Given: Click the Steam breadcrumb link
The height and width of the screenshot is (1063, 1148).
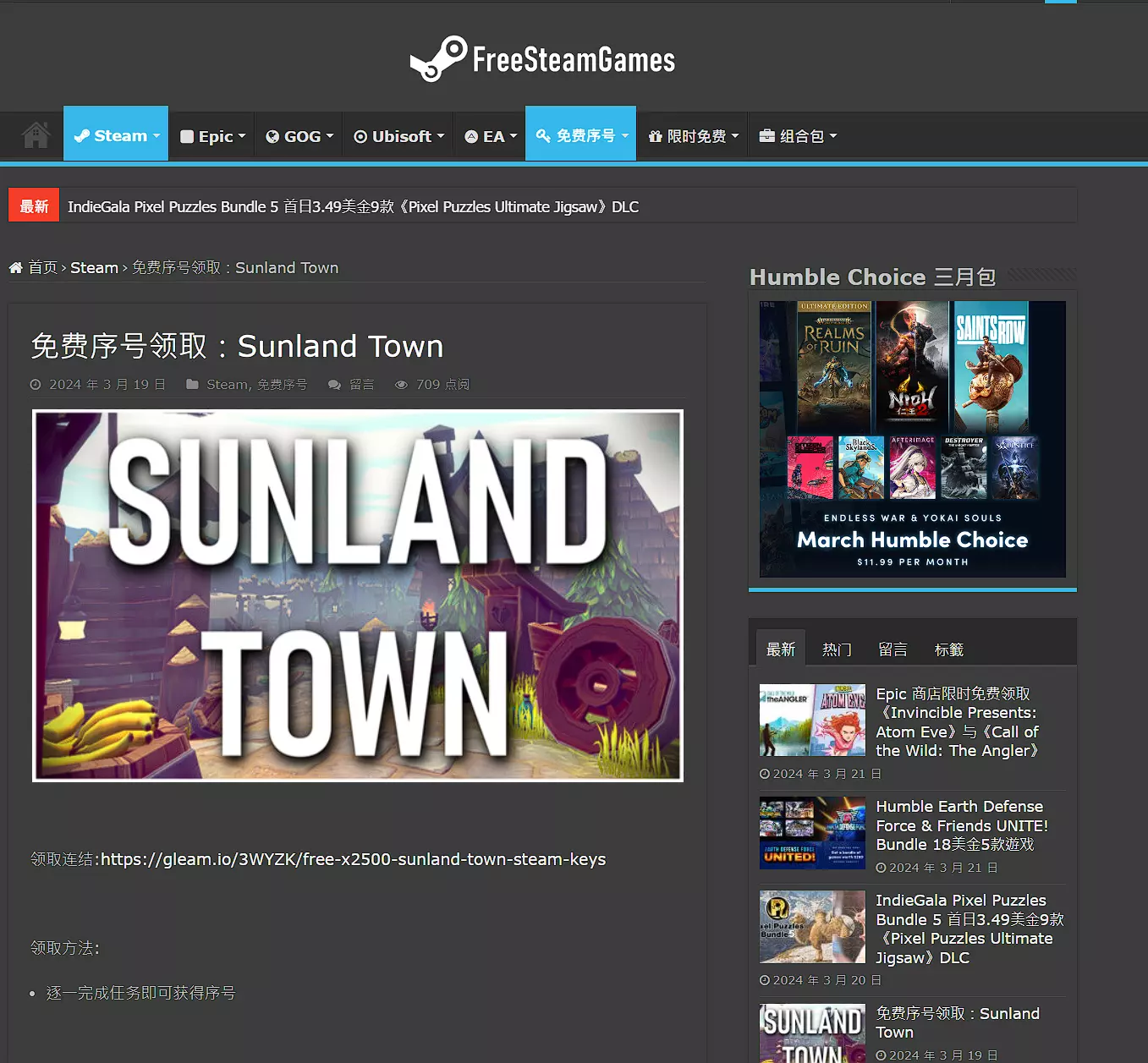Looking at the screenshot, I should coord(94,268).
